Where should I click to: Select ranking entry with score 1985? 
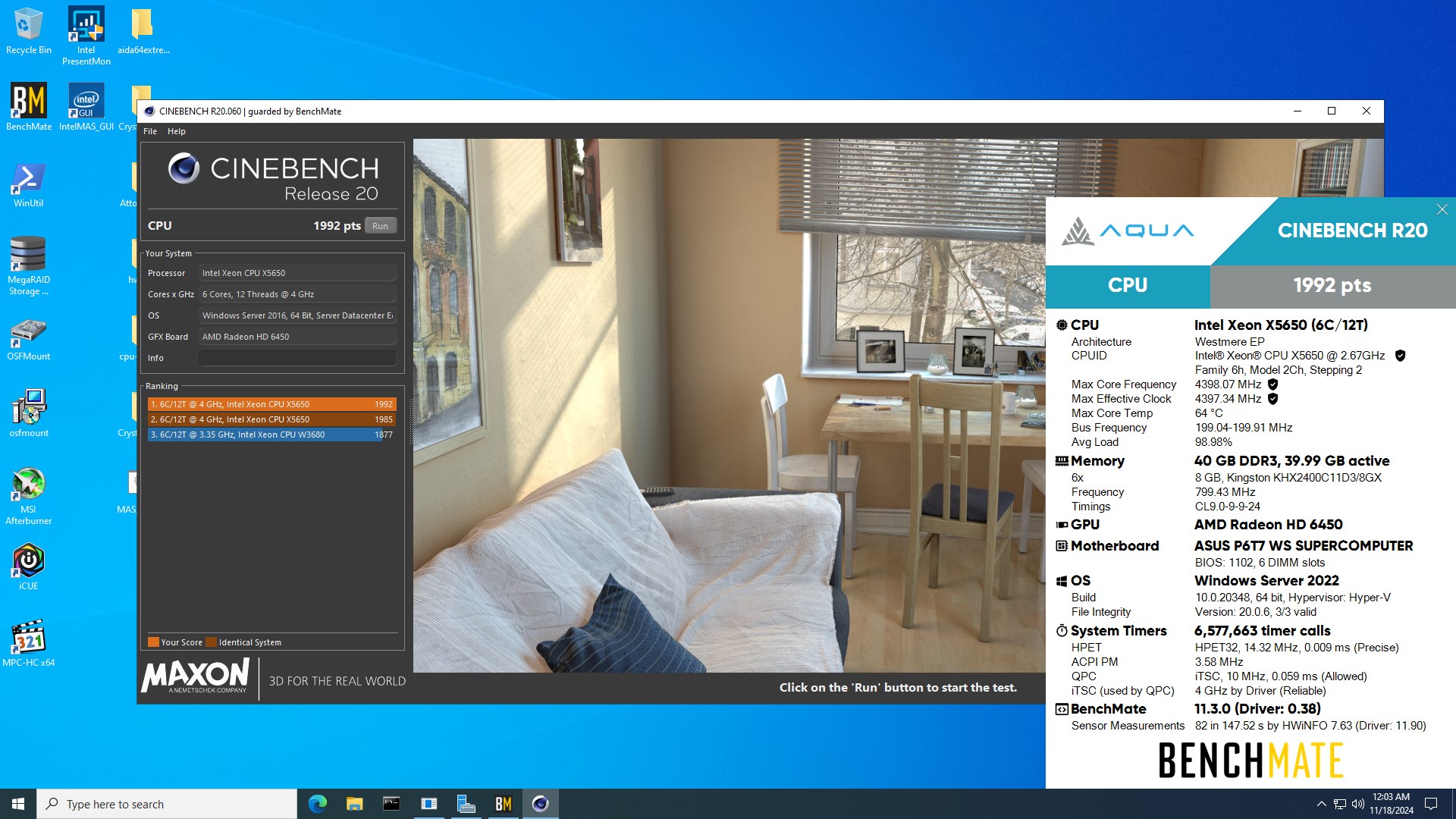[271, 419]
